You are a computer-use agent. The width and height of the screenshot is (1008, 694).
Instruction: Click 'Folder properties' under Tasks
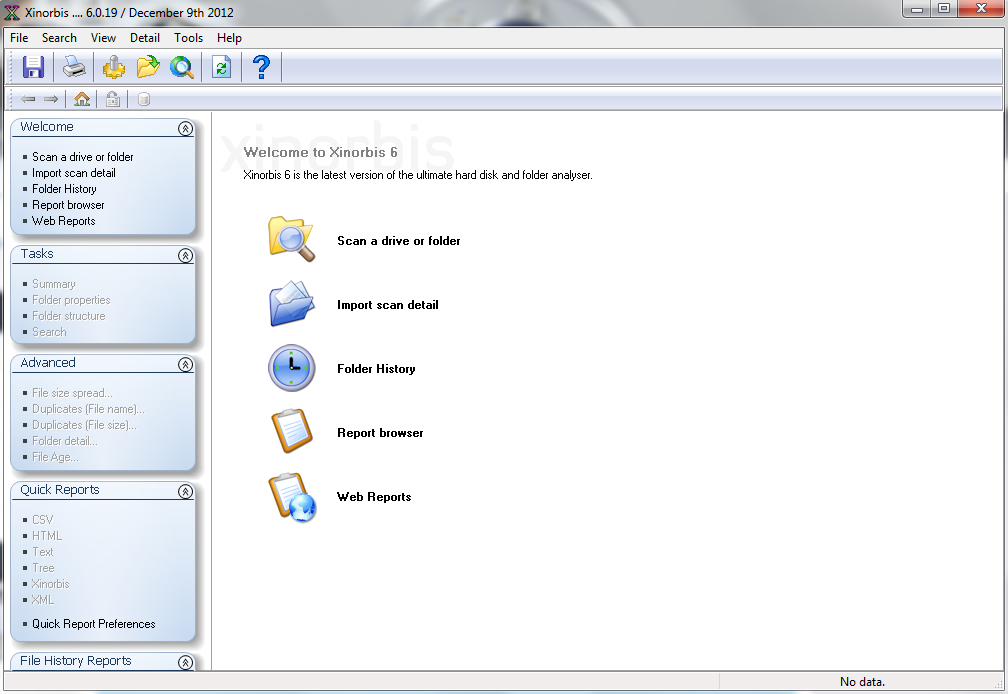(71, 300)
